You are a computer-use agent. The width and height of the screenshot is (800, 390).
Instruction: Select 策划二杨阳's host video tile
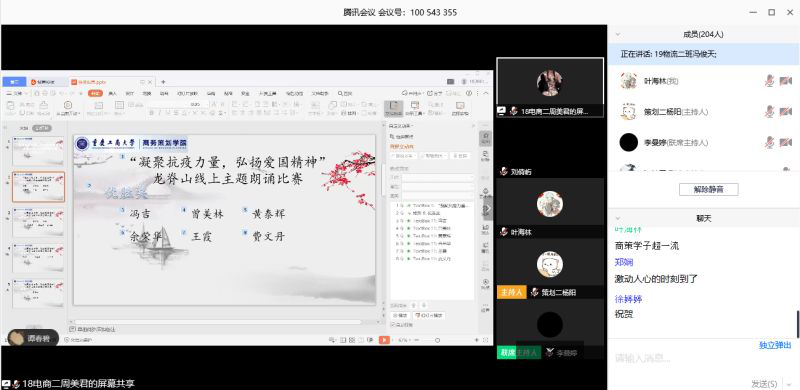click(550, 269)
